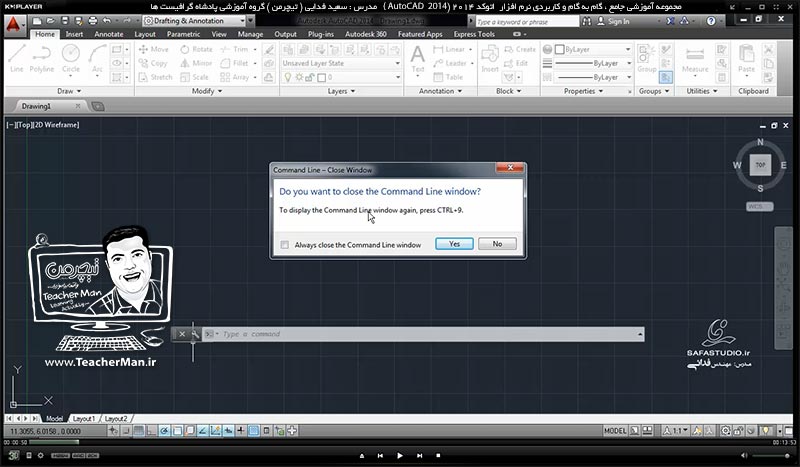Click the Mirror tool
The image size is (800, 467).
pos(196,63)
